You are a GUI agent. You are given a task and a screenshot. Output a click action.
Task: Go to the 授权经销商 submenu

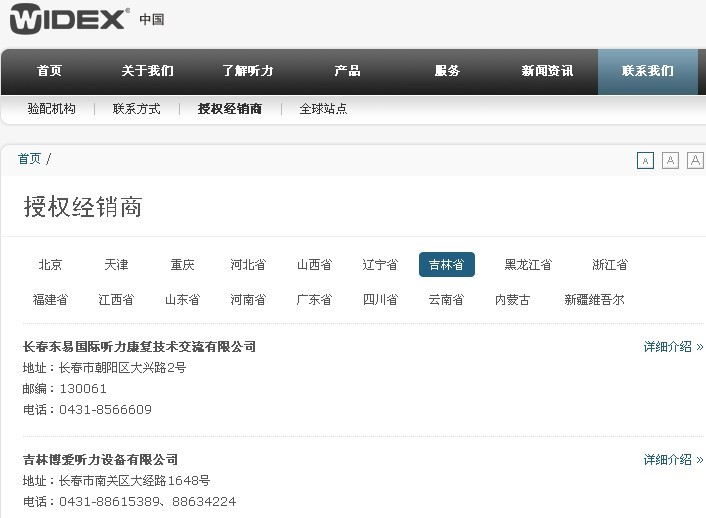(x=230, y=109)
